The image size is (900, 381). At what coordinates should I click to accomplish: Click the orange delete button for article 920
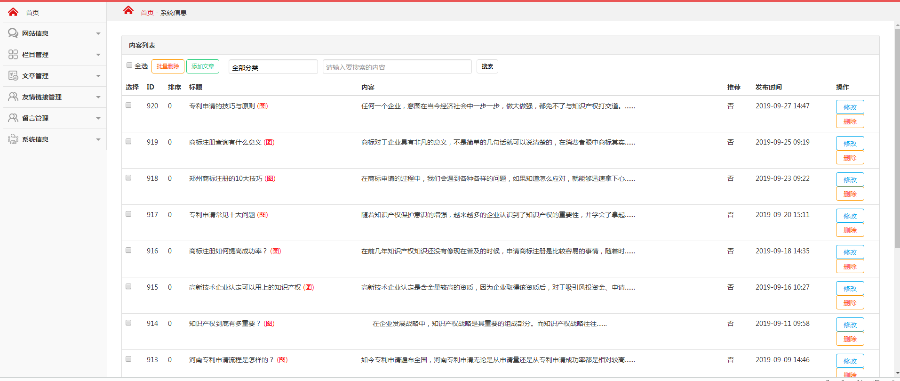(x=850, y=121)
